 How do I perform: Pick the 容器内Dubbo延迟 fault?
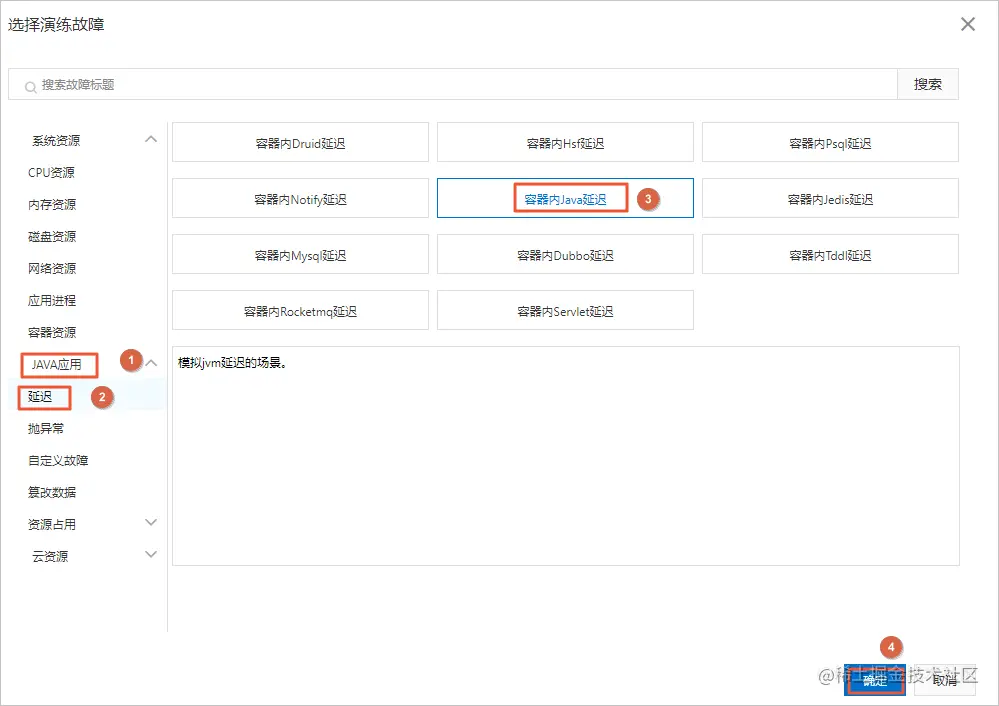[565, 254]
